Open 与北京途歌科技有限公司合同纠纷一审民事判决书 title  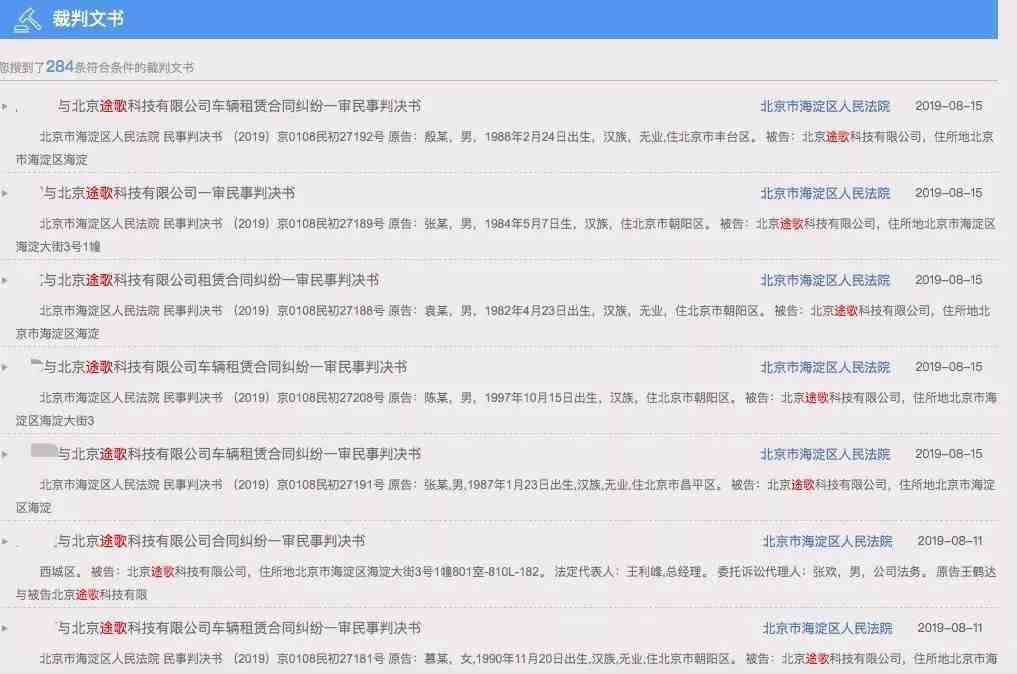coord(211,540)
